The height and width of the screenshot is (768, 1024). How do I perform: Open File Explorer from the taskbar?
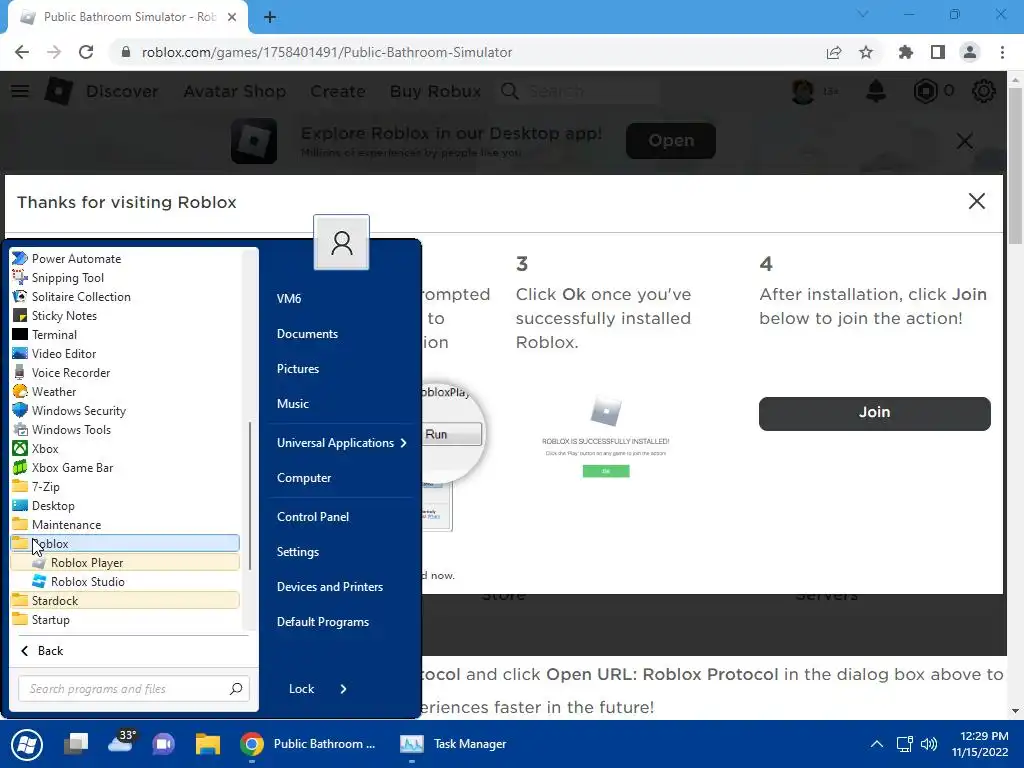208,744
